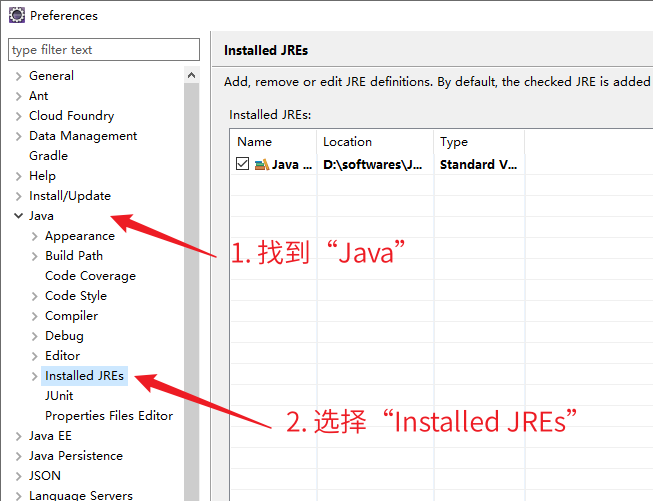Open Code Coverage preferences
The width and height of the screenshot is (653, 501).
[90, 276]
